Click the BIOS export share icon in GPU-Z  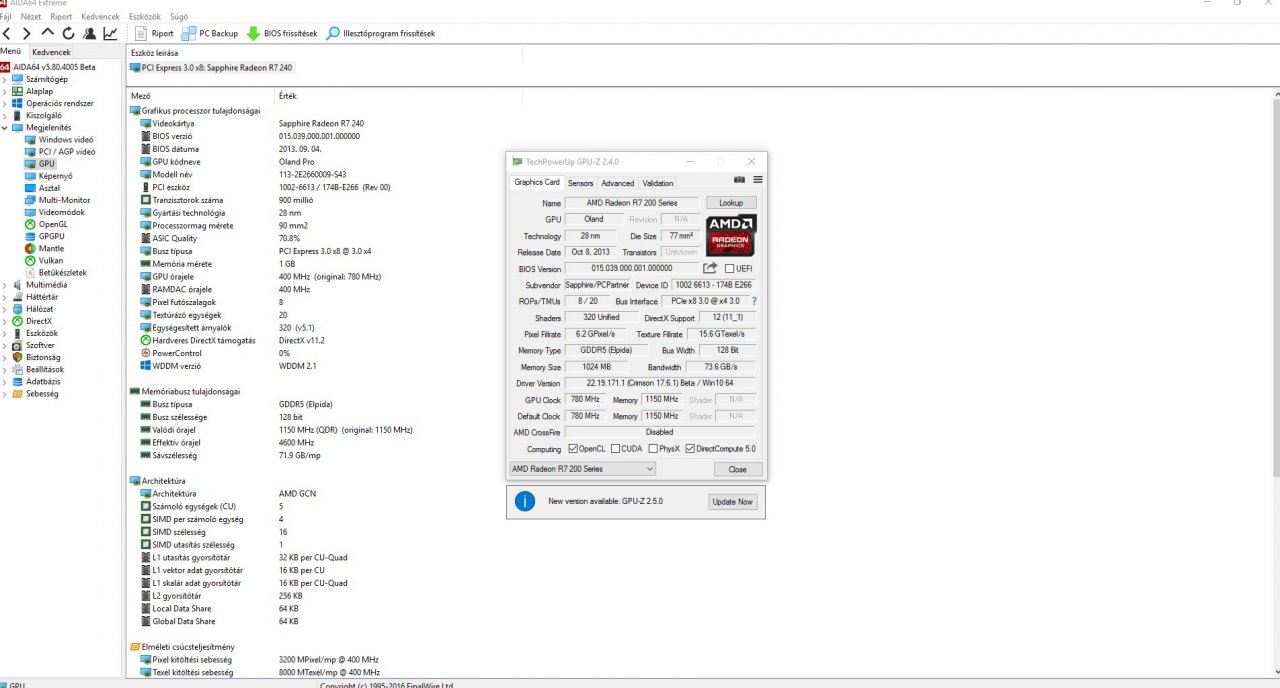click(x=710, y=268)
